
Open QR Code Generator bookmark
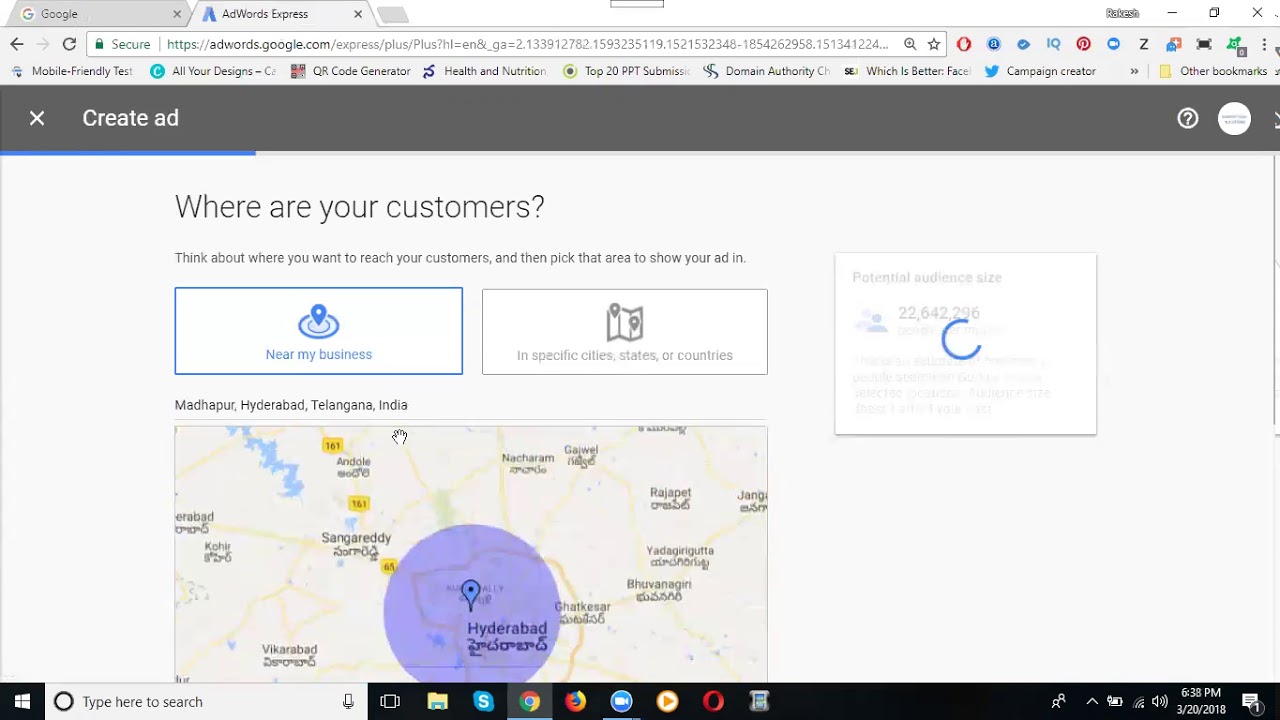(351, 71)
